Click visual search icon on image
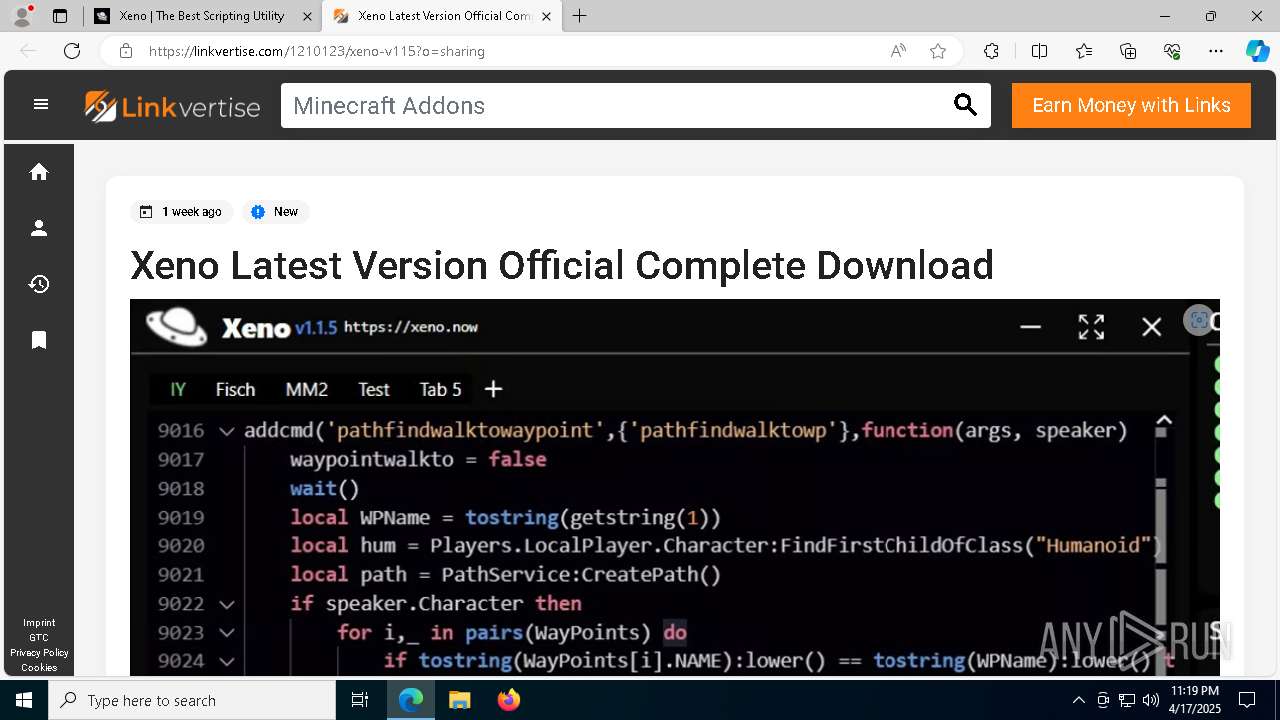1280x720 pixels. [1198, 320]
